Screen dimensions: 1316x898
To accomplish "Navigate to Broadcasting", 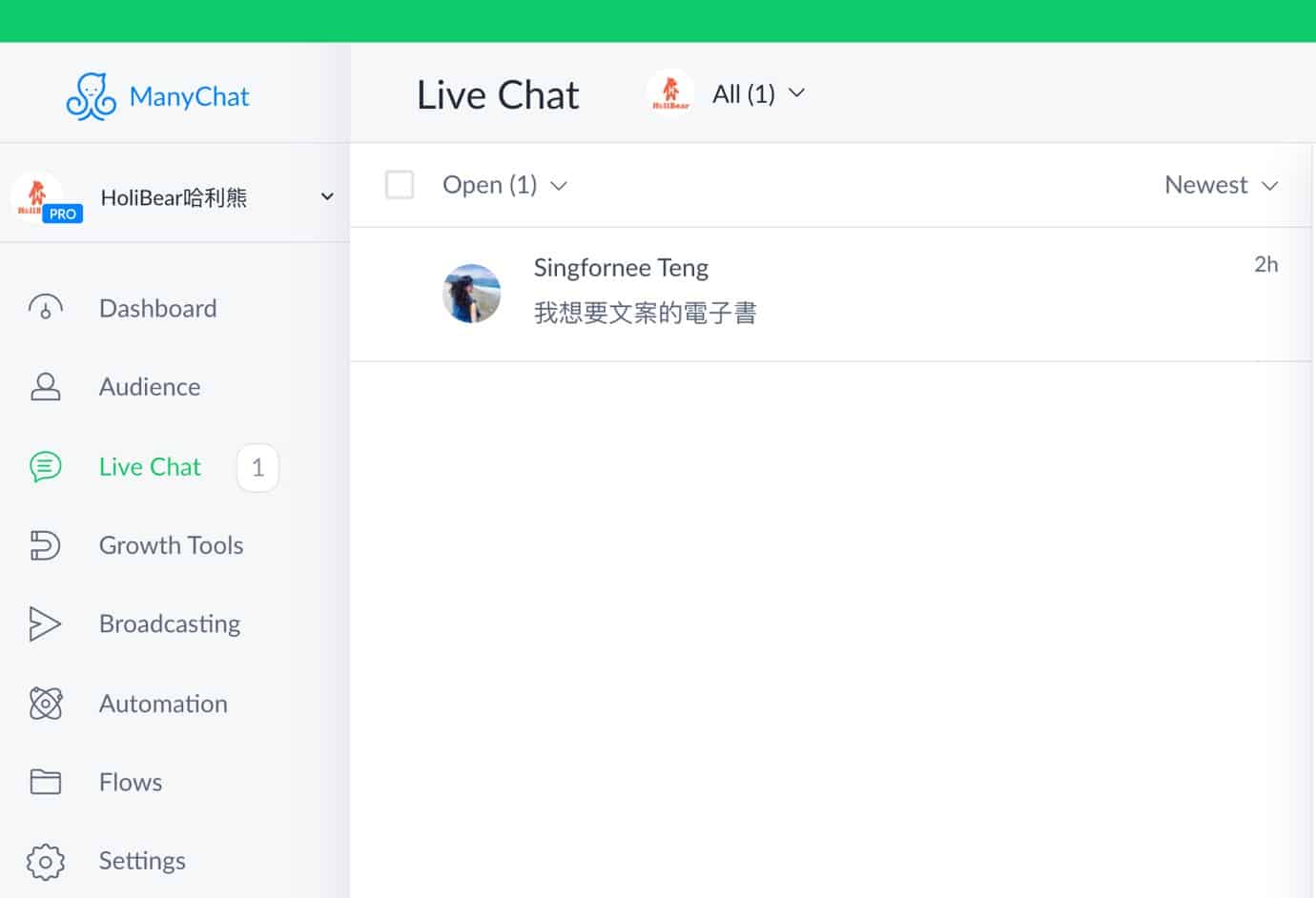I will [x=170, y=623].
